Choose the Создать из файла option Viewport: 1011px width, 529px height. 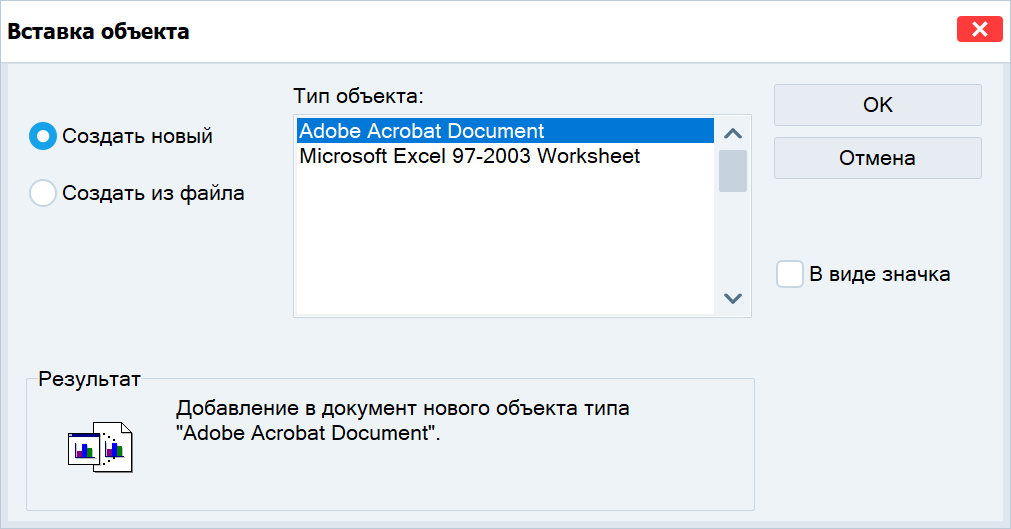click(x=43, y=193)
